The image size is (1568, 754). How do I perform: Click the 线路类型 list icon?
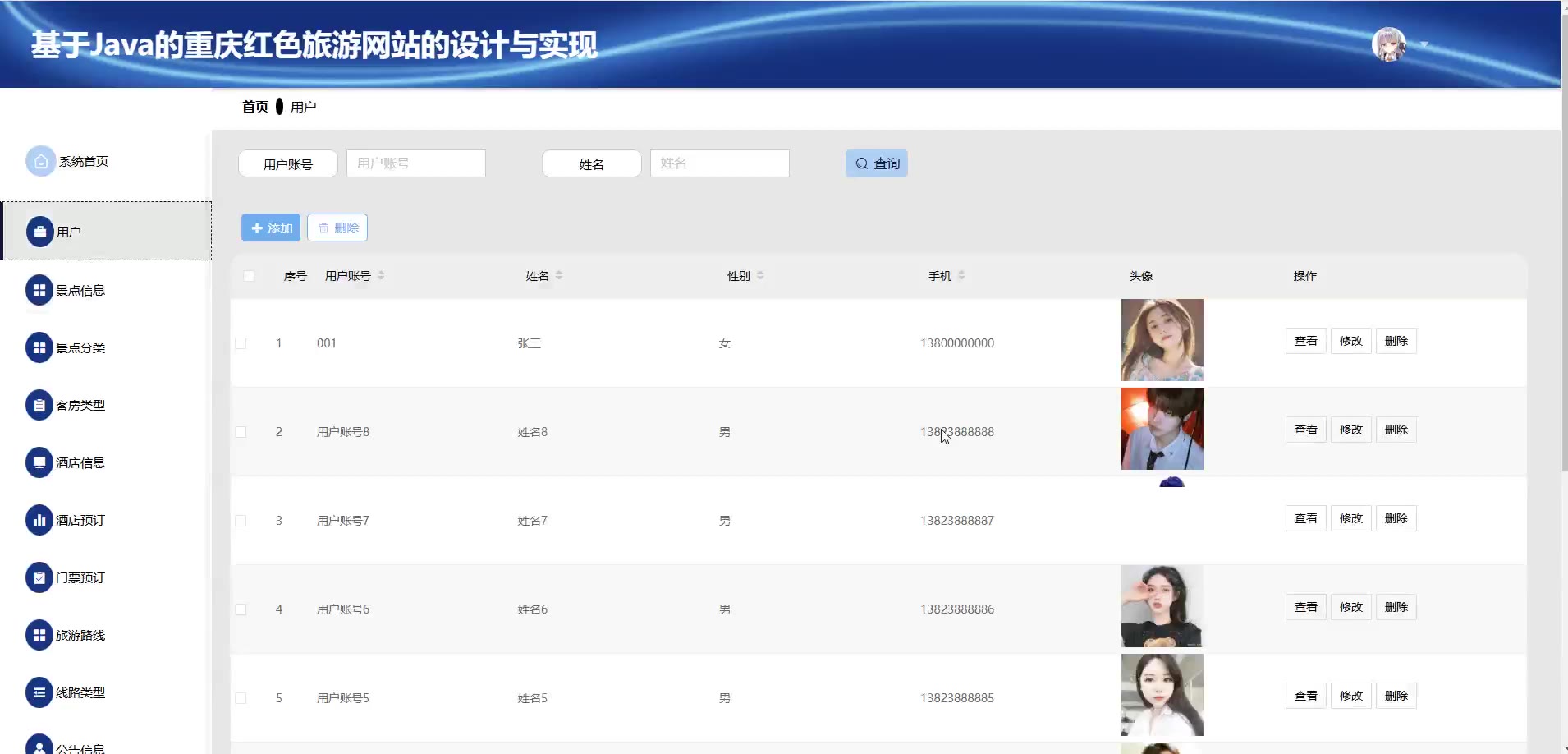[x=39, y=692]
